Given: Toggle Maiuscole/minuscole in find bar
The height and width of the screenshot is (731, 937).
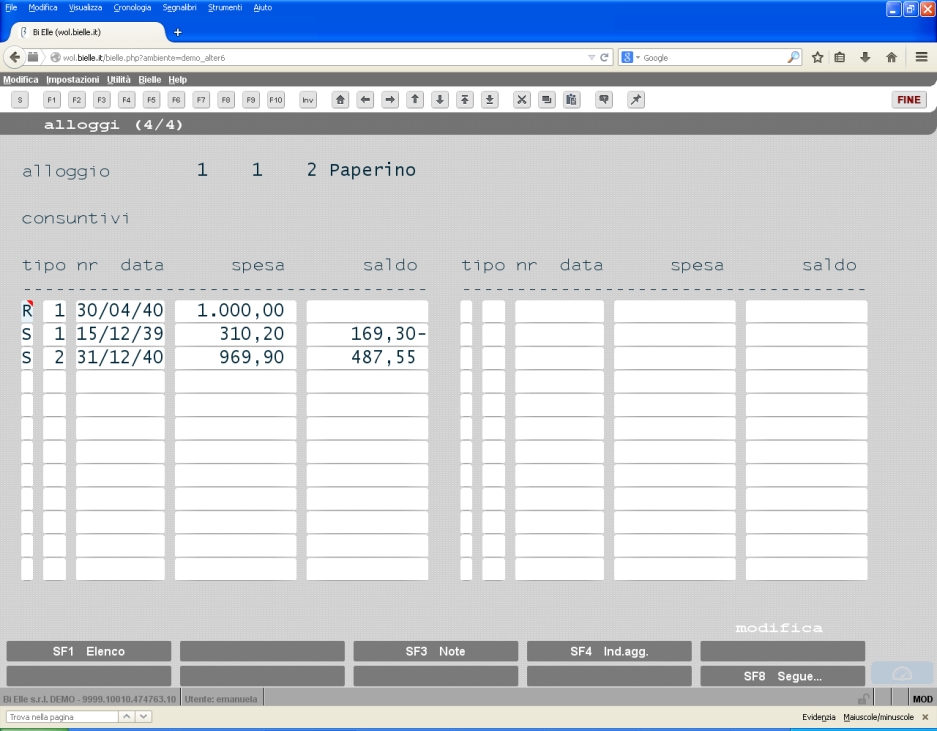Looking at the screenshot, I should point(878,717).
